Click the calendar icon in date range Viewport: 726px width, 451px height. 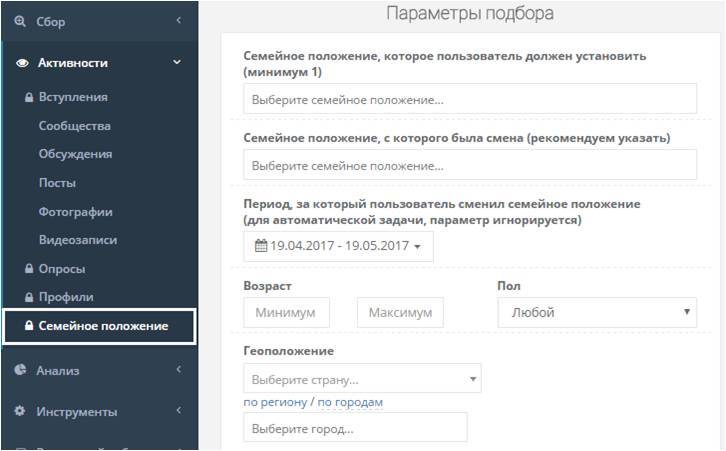point(261,246)
